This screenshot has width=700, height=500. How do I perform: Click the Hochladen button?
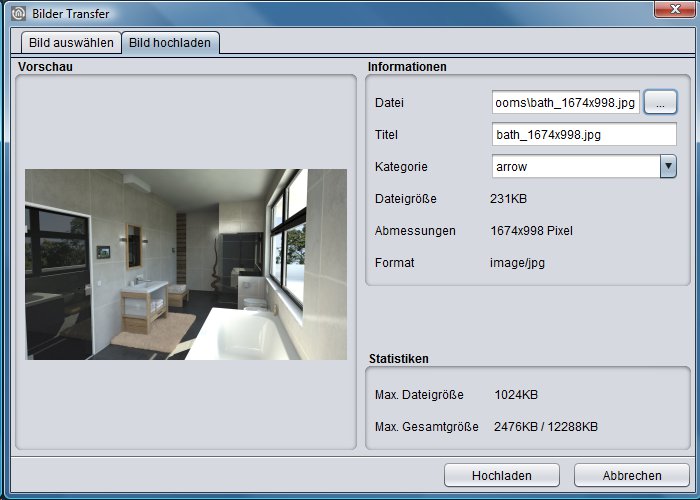502,475
